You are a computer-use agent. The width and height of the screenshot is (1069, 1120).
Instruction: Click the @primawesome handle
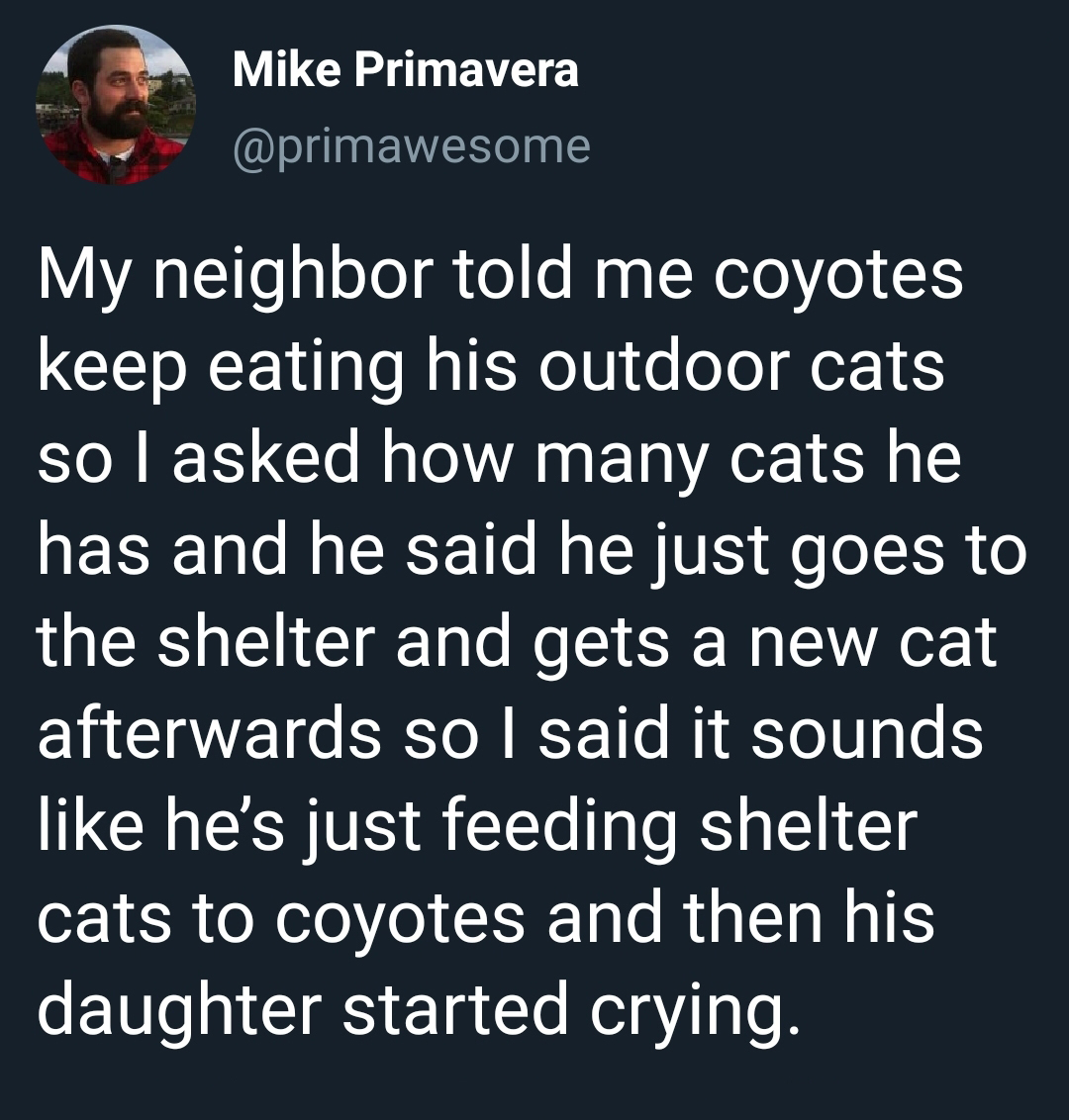[x=411, y=146]
